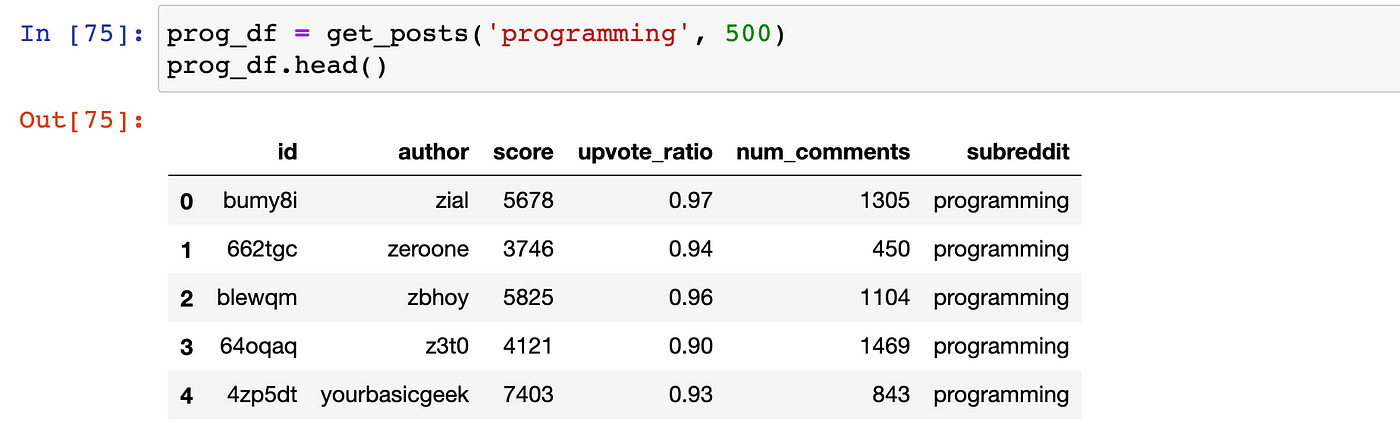The height and width of the screenshot is (422, 1400).
Task: Click the upvote ratio 0.97
Action: pos(692,201)
